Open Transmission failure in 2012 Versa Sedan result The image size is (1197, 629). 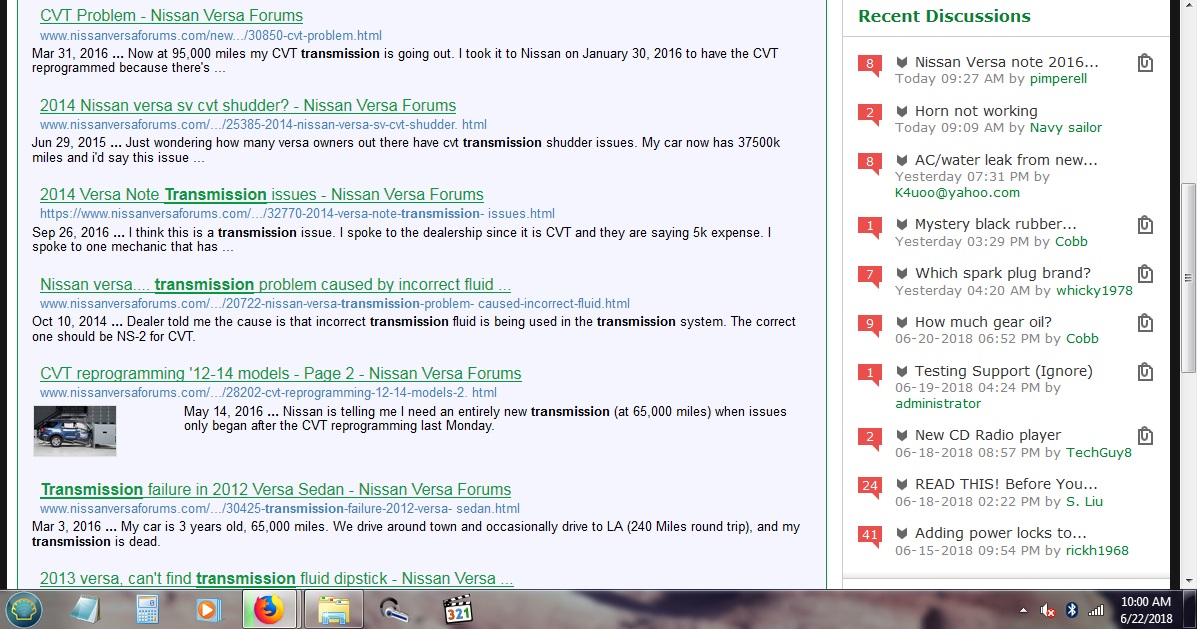pos(276,489)
